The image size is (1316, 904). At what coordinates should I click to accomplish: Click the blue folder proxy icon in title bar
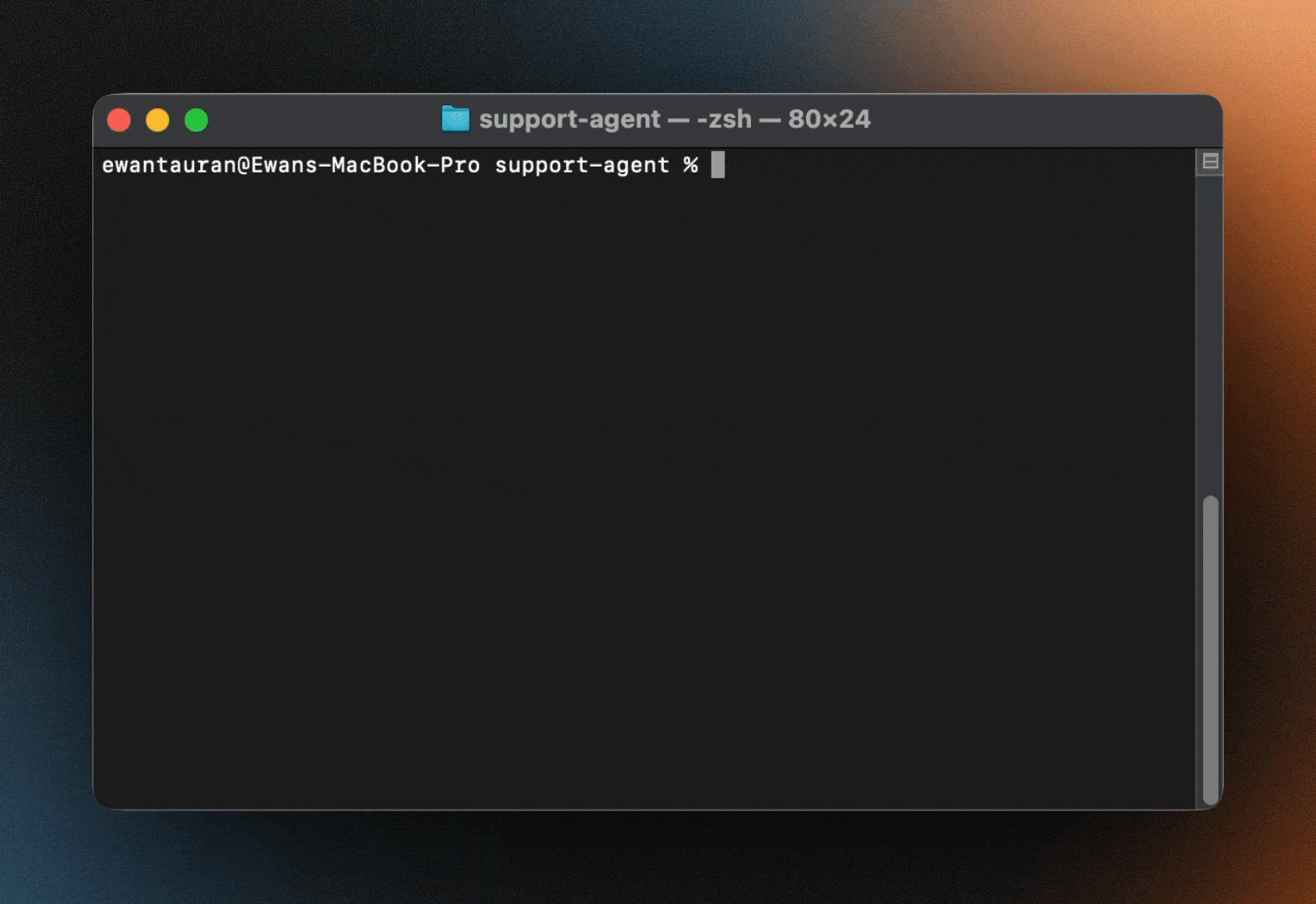455,119
